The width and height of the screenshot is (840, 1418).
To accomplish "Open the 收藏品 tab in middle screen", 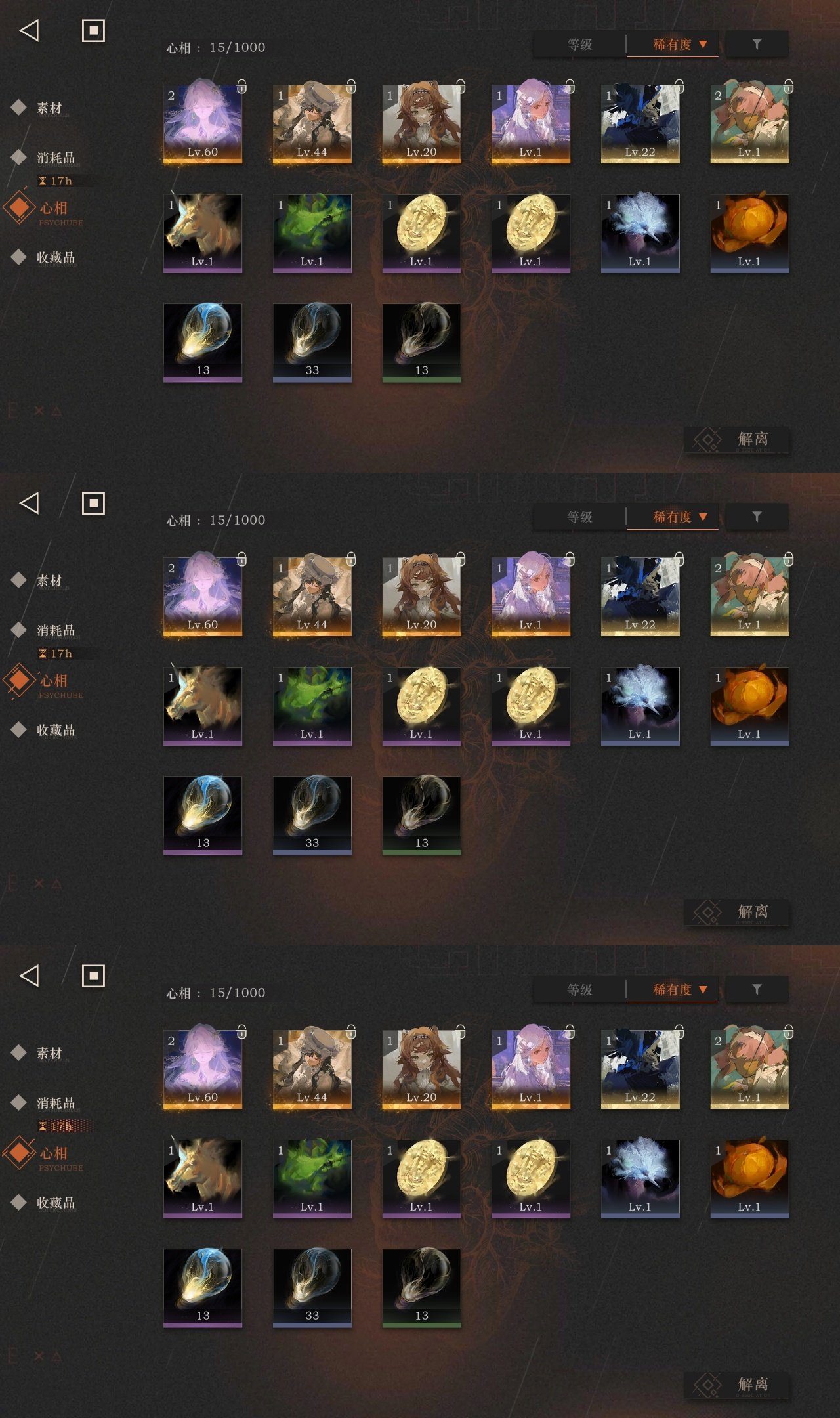I will pyautogui.click(x=55, y=730).
